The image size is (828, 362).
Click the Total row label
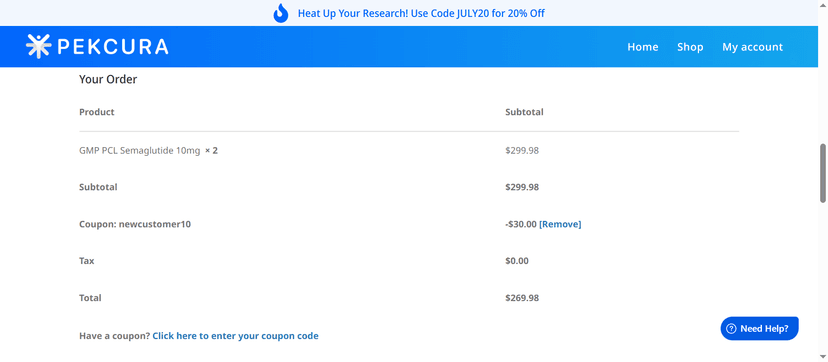(x=90, y=298)
